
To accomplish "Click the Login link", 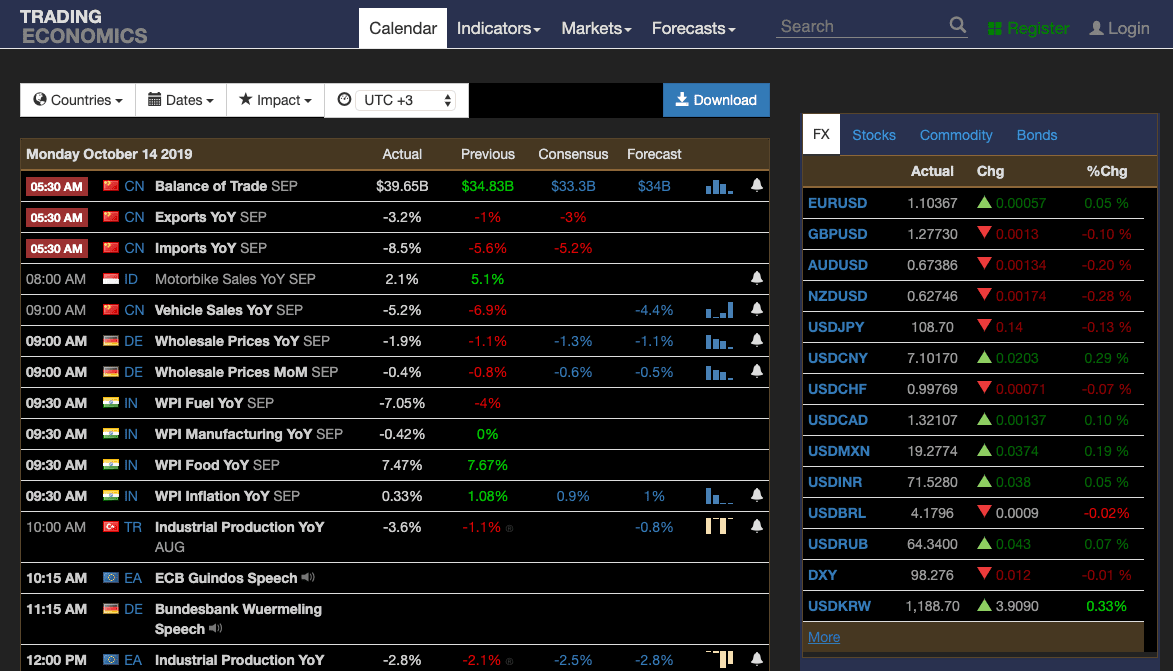I will (x=1119, y=28).
